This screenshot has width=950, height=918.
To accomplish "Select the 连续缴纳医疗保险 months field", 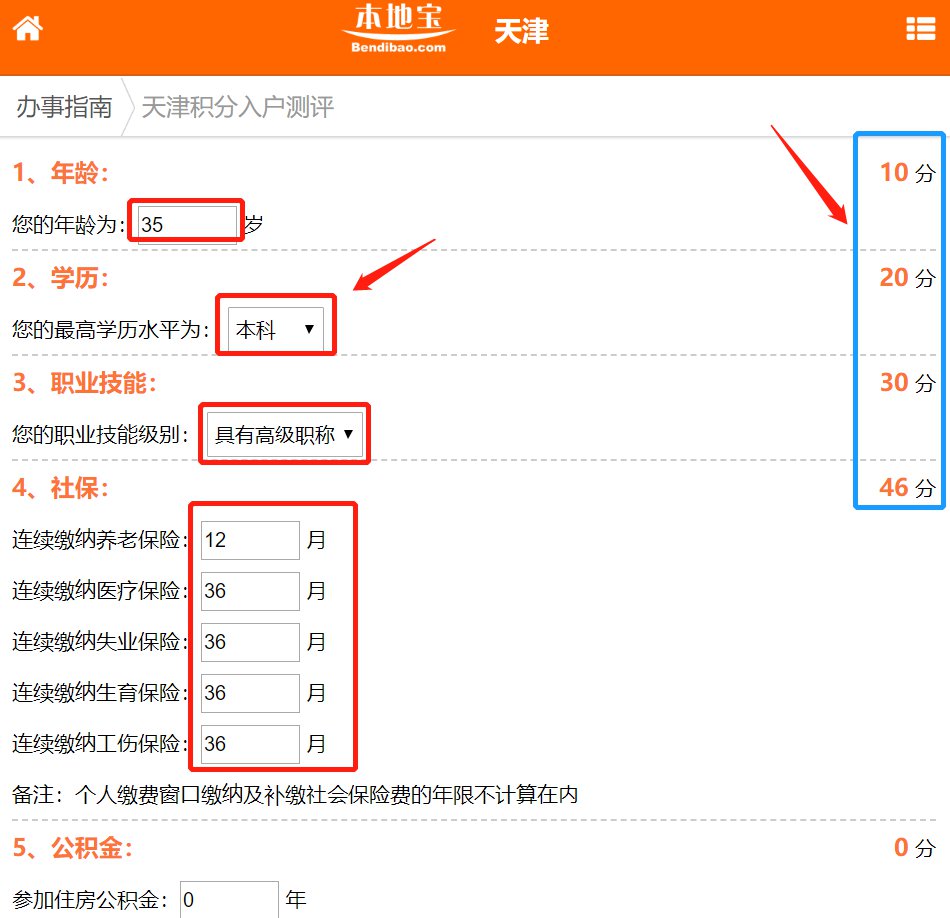I will pyautogui.click(x=250, y=592).
